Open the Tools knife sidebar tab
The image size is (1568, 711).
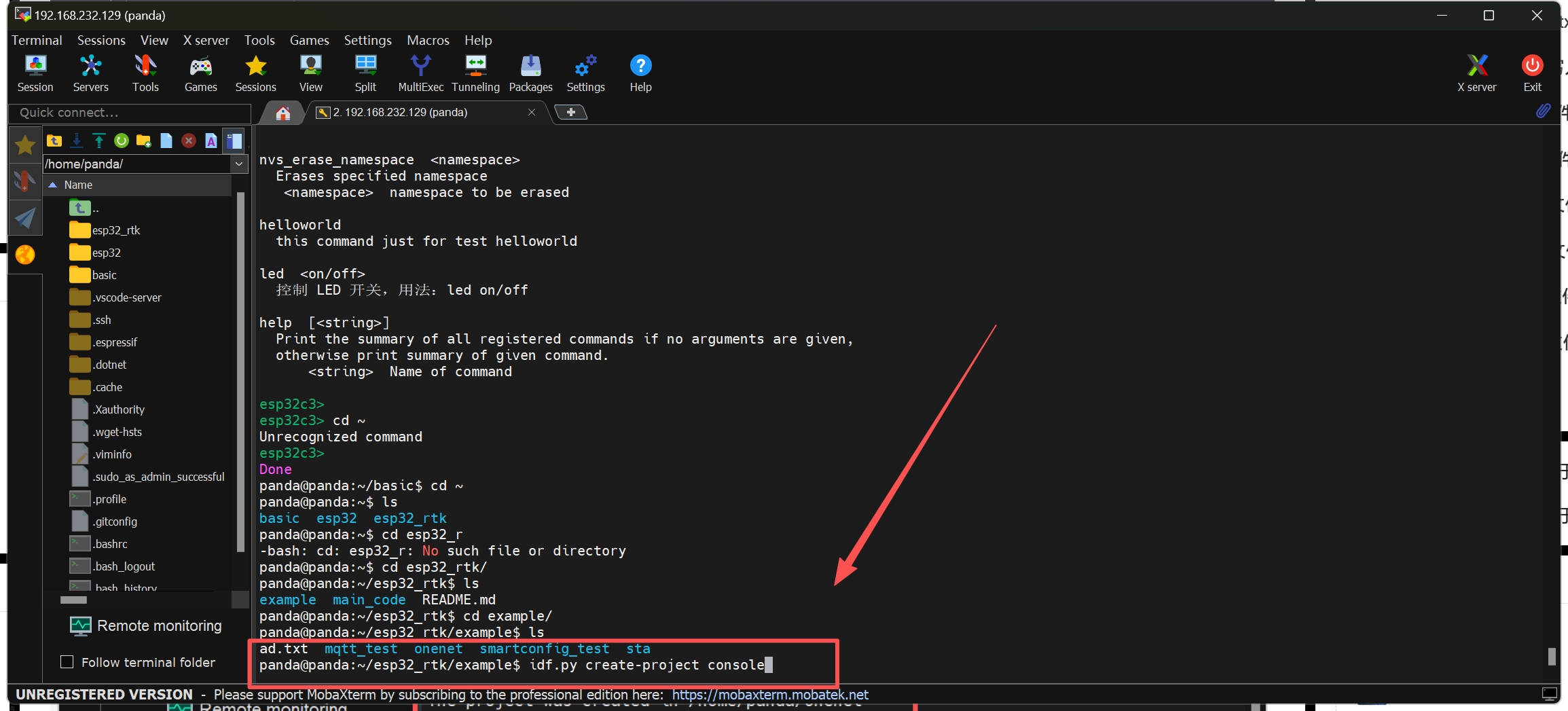pyautogui.click(x=25, y=181)
